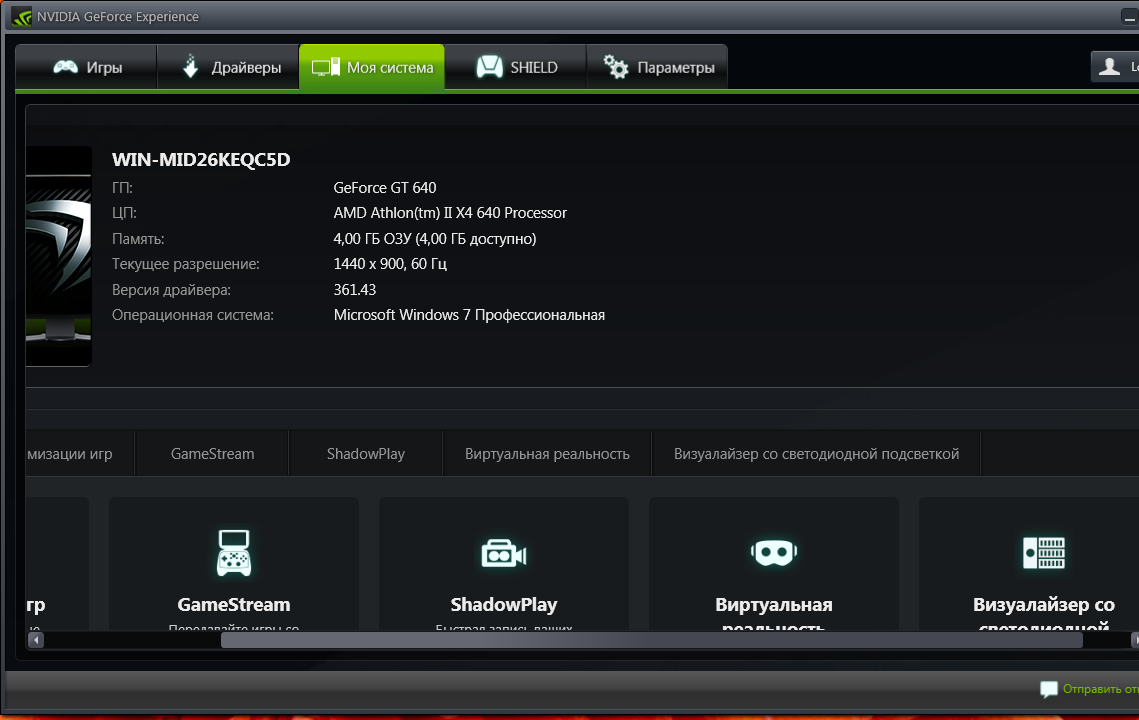Open the SHIELD tab
The image size is (1139, 720).
coord(516,67)
